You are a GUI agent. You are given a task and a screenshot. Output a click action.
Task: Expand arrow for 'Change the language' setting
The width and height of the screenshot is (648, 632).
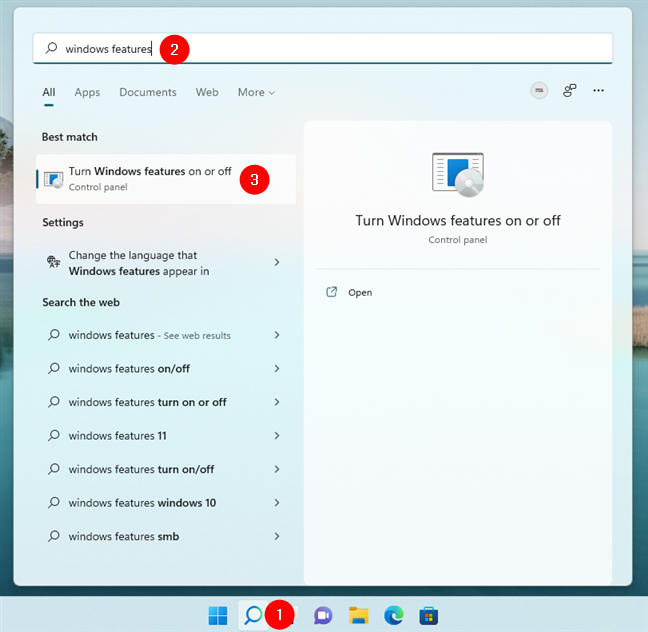click(x=277, y=262)
